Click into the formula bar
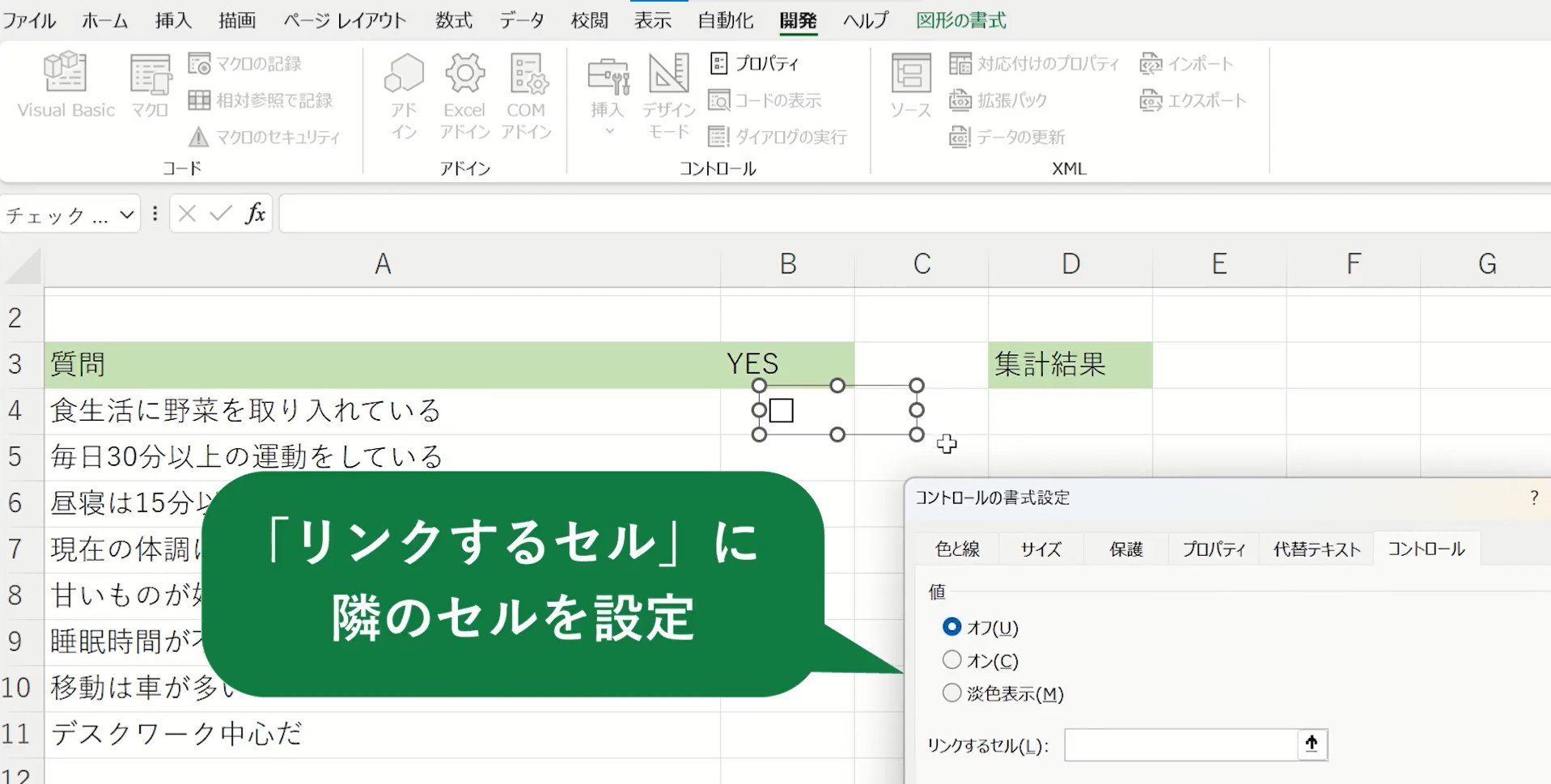1551x784 pixels. coord(914,214)
